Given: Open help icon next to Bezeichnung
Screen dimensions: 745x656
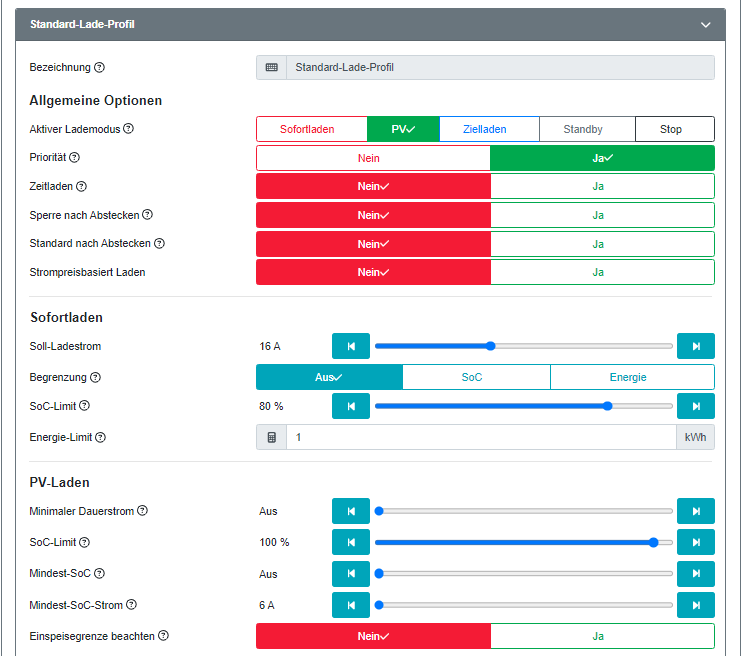Looking at the screenshot, I should [x=99, y=67].
